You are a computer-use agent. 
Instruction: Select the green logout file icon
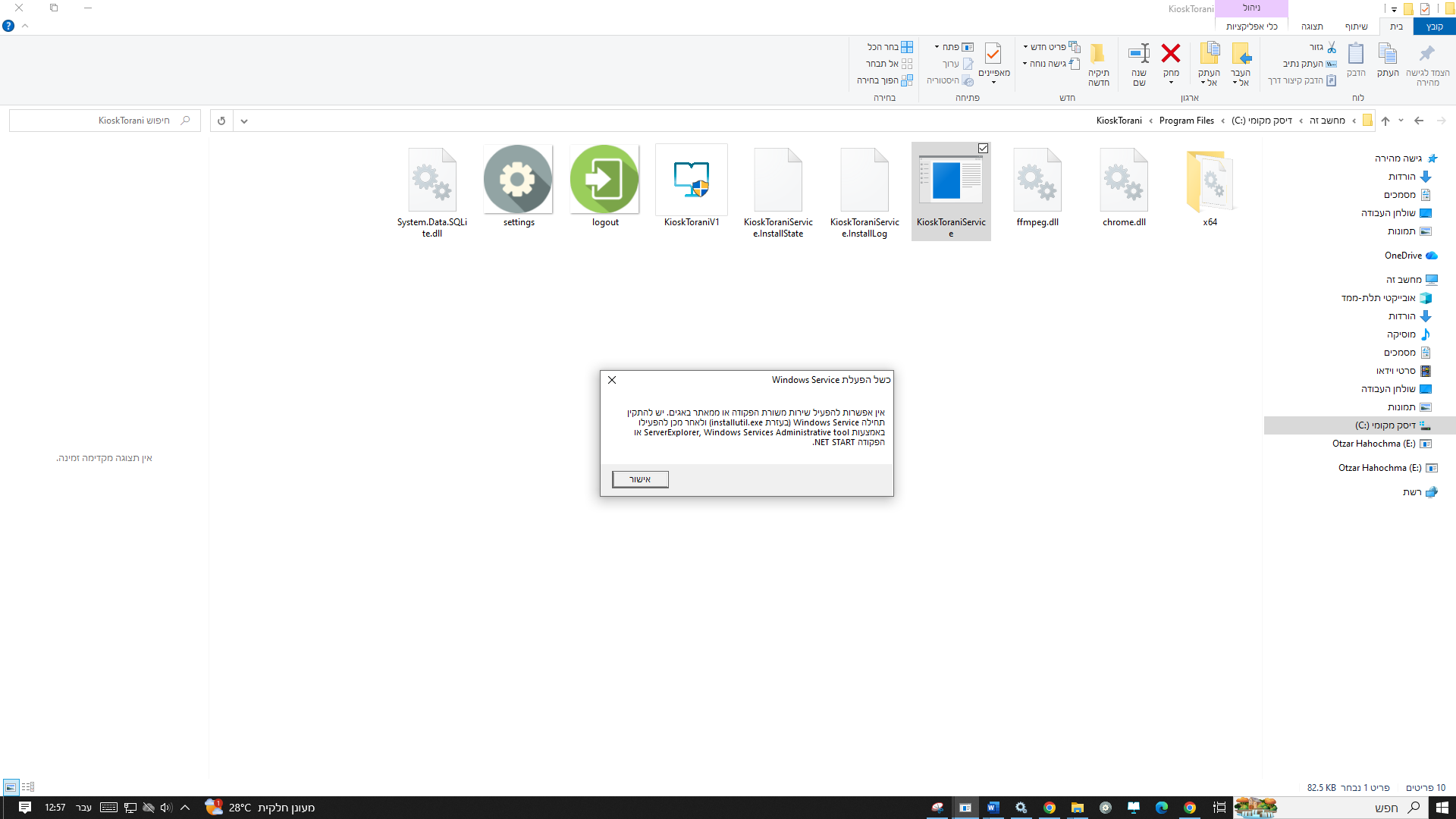pos(605,180)
